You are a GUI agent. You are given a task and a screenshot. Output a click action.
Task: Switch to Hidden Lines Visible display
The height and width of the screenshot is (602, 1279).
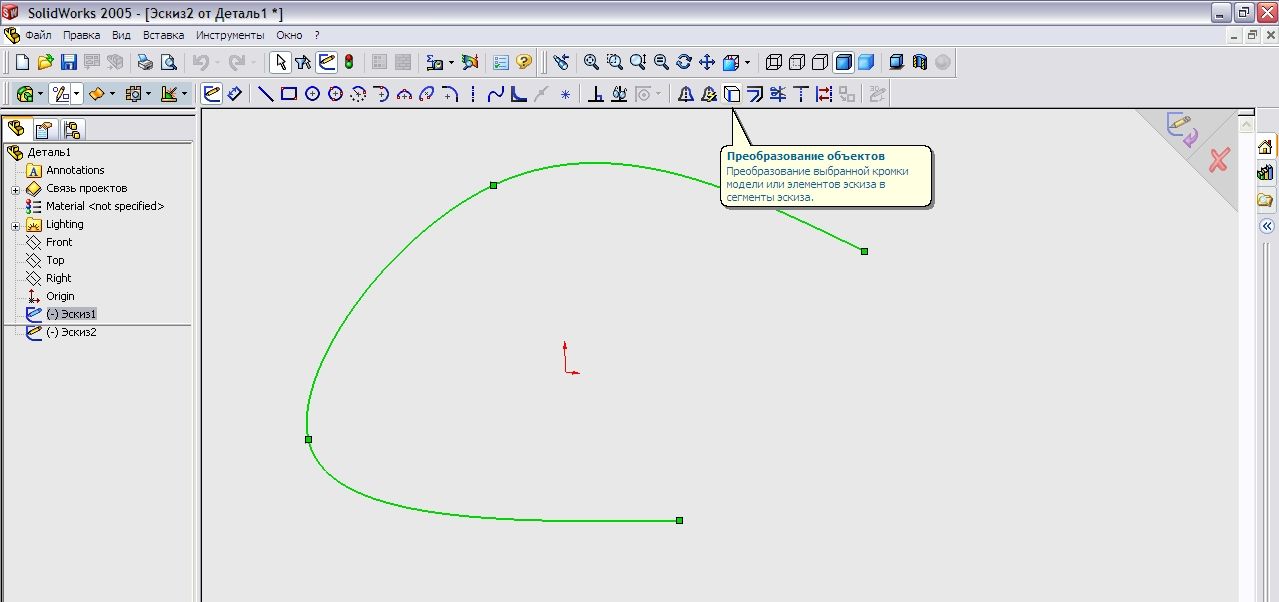(x=797, y=62)
